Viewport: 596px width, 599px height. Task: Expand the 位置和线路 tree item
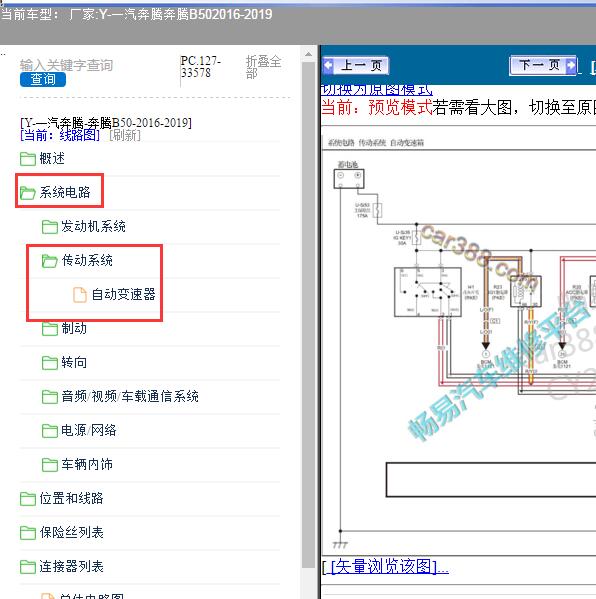point(71,499)
